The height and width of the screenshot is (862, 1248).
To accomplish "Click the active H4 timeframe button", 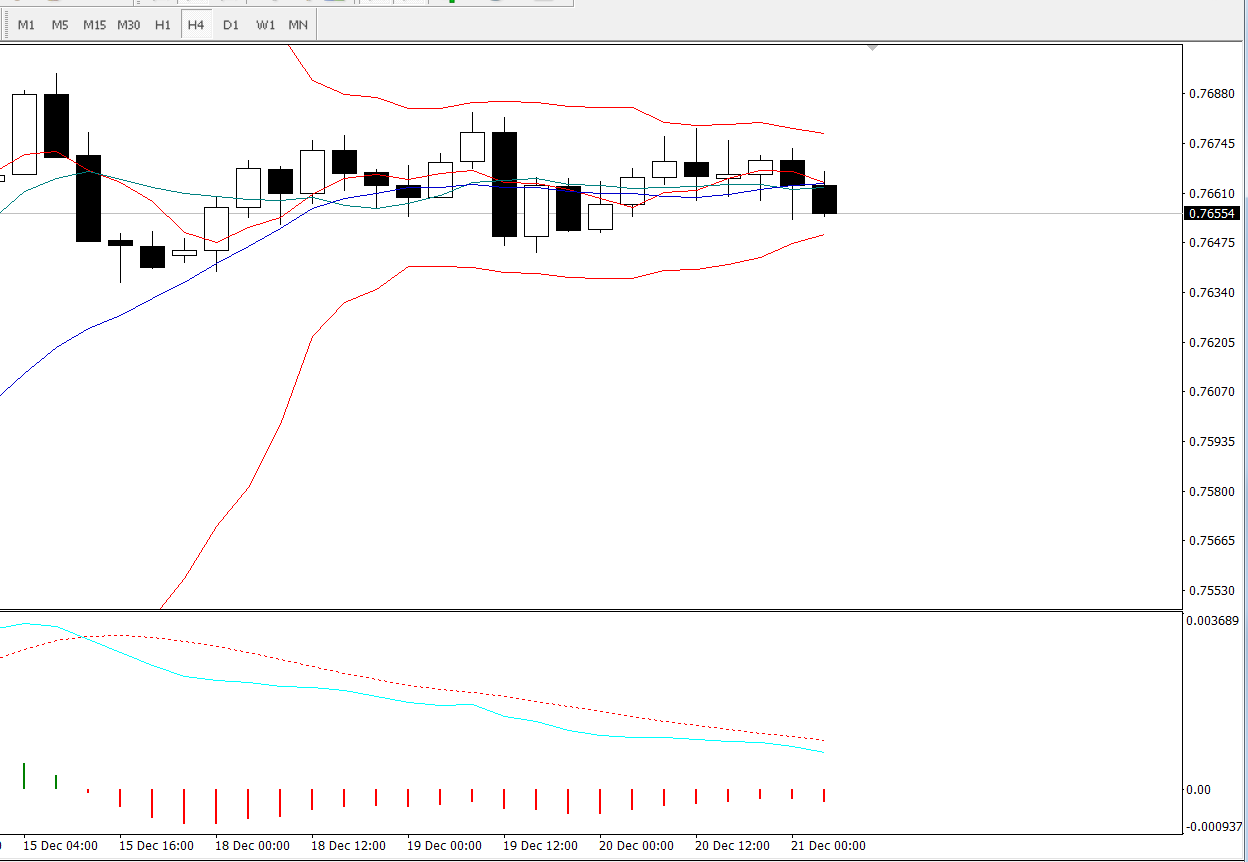I will click(x=196, y=25).
